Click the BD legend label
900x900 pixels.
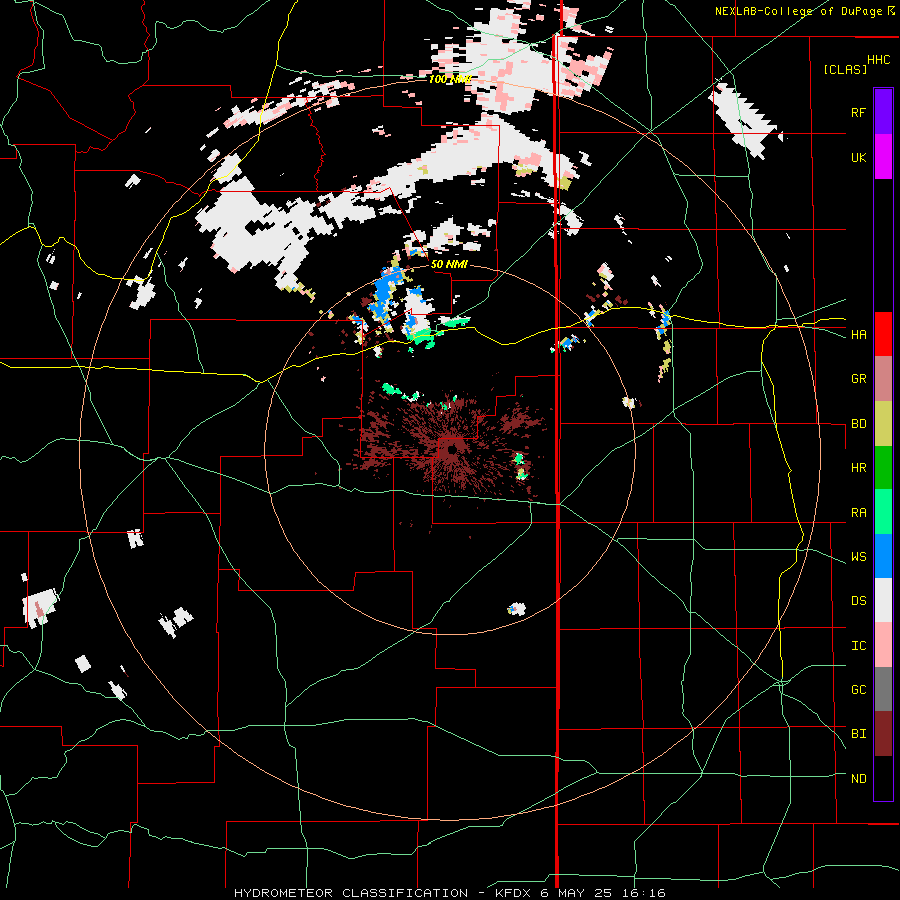click(x=859, y=424)
